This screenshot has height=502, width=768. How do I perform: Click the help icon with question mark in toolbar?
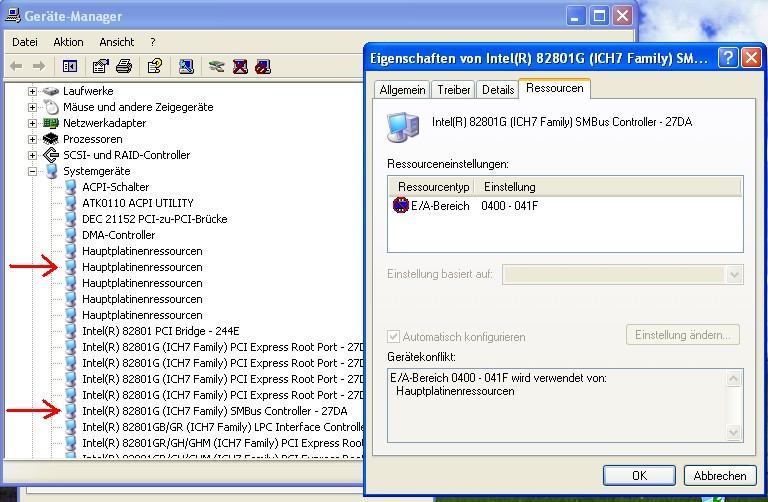(155, 66)
